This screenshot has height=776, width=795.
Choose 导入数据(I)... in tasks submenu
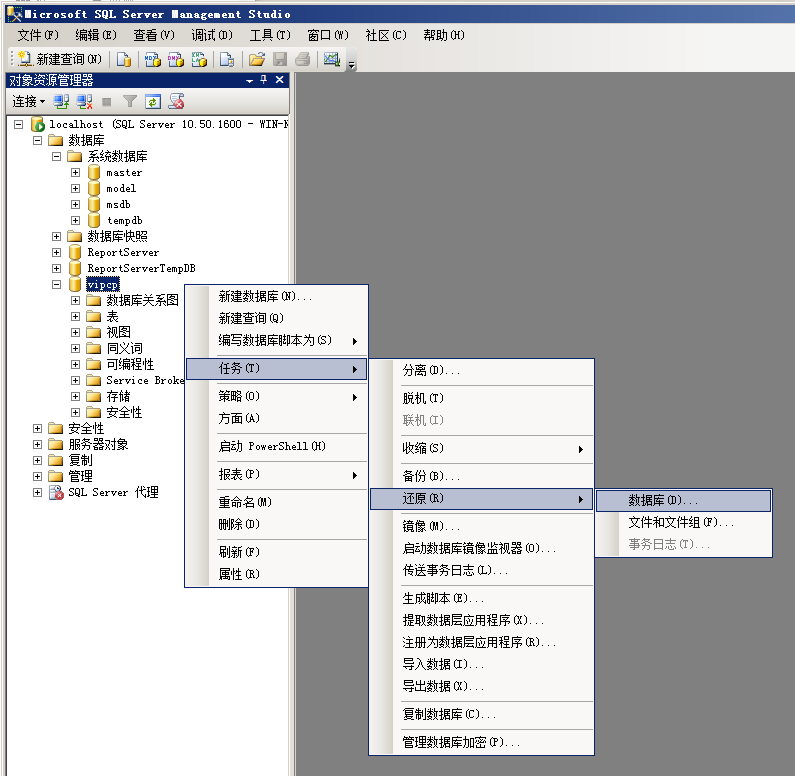tap(482, 664)
